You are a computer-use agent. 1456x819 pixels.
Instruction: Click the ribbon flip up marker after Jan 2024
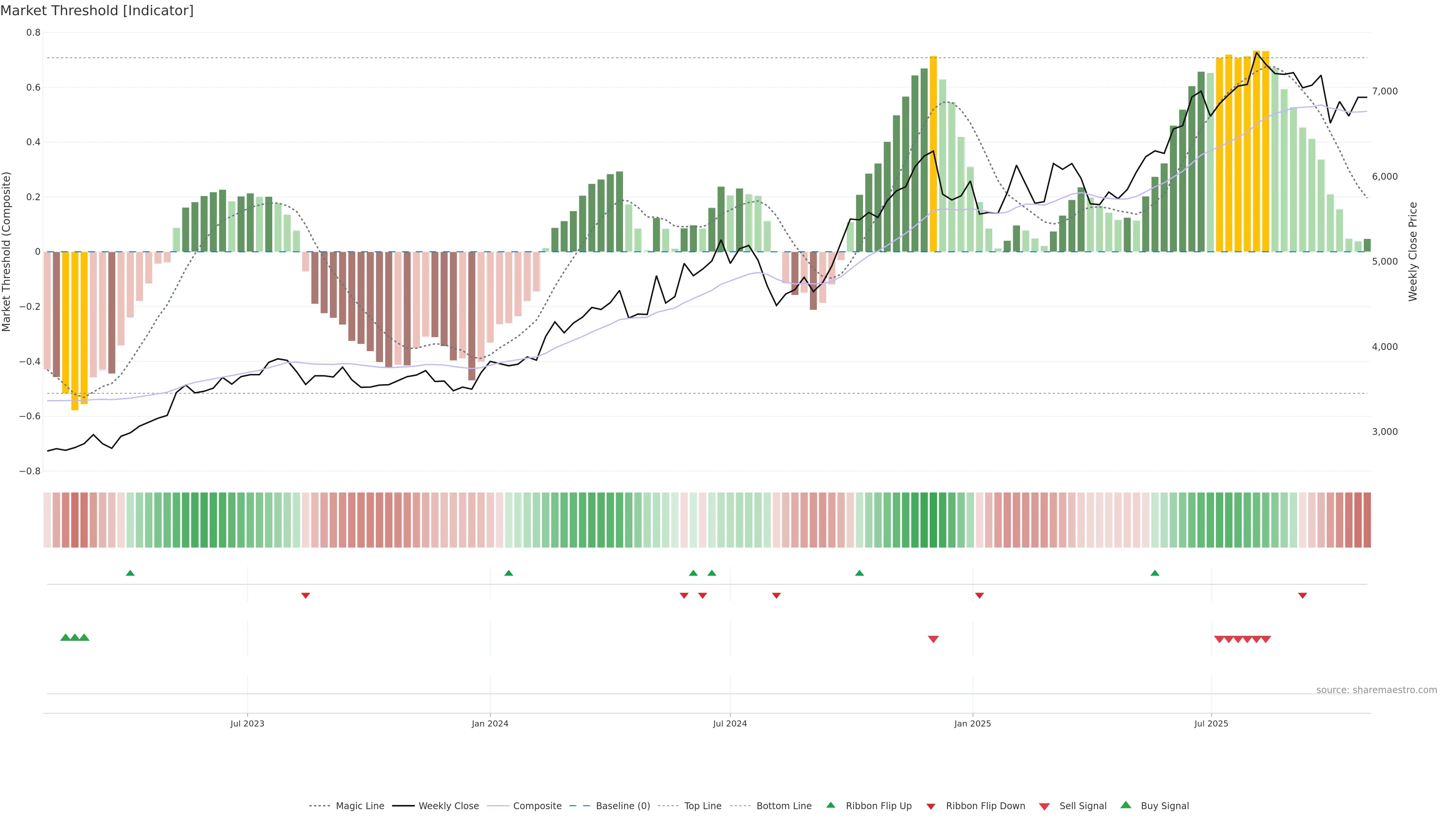[509, 573]
